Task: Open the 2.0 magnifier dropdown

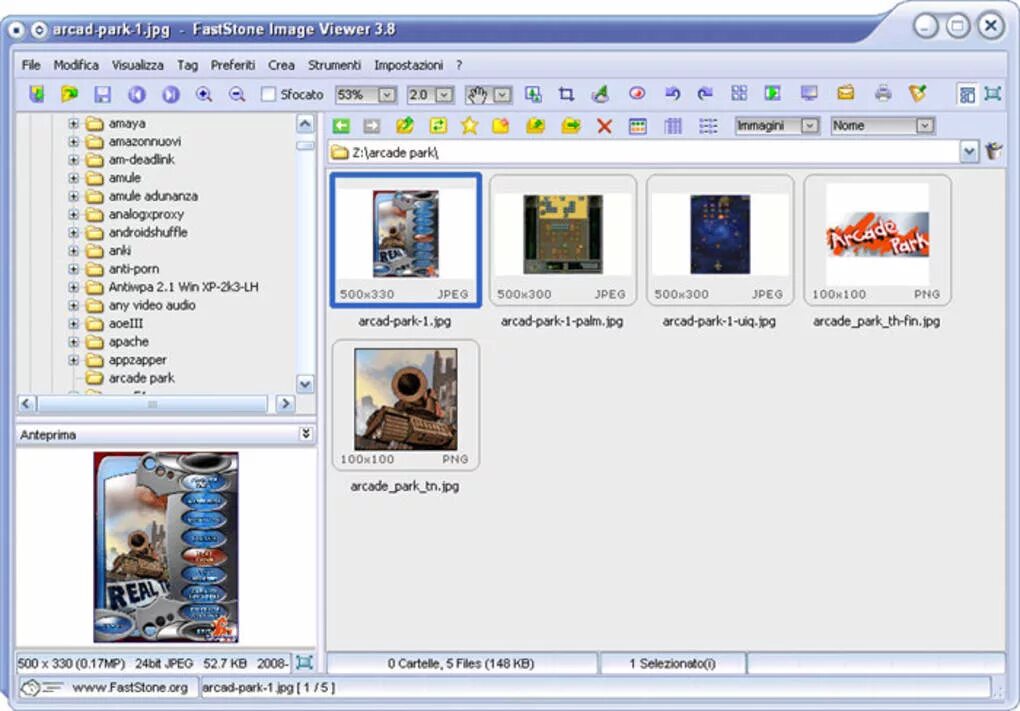Action: [444, 95]
